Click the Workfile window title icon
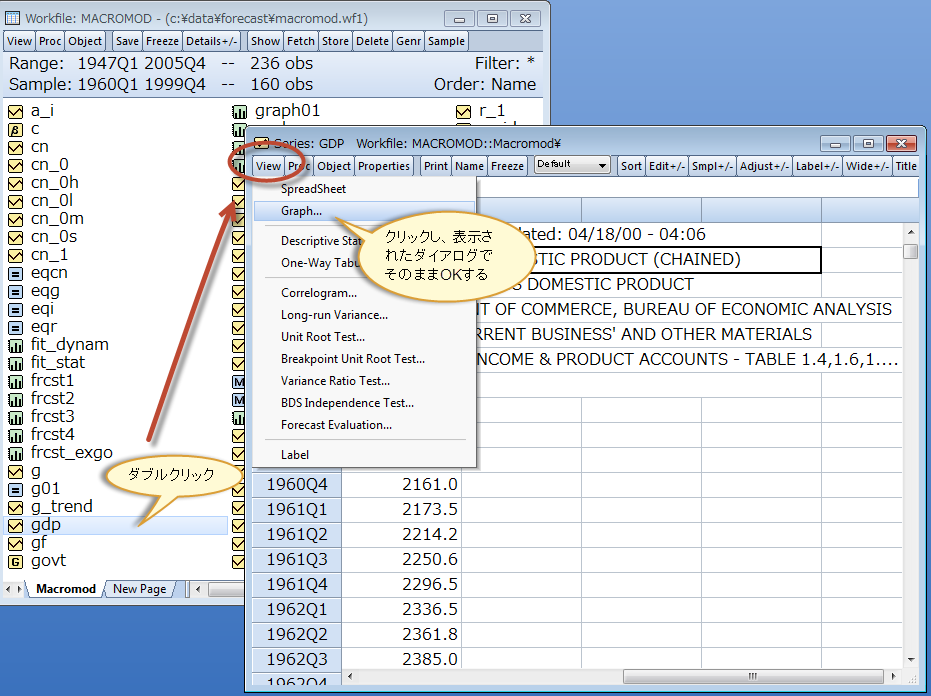Screen dimensions: 931x696 [12, 18]
